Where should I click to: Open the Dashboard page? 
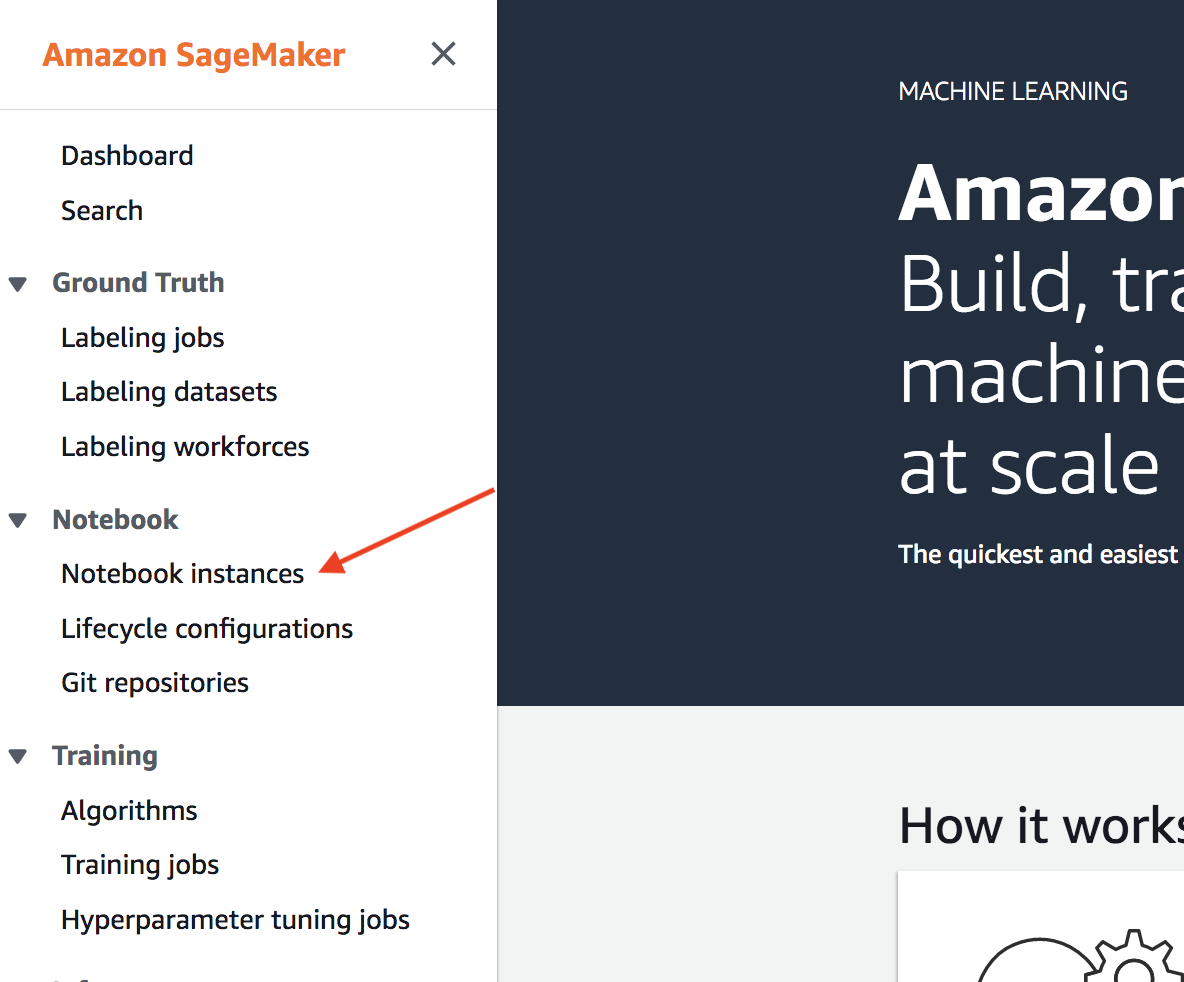pyautogui.click(x=127, y=156)
